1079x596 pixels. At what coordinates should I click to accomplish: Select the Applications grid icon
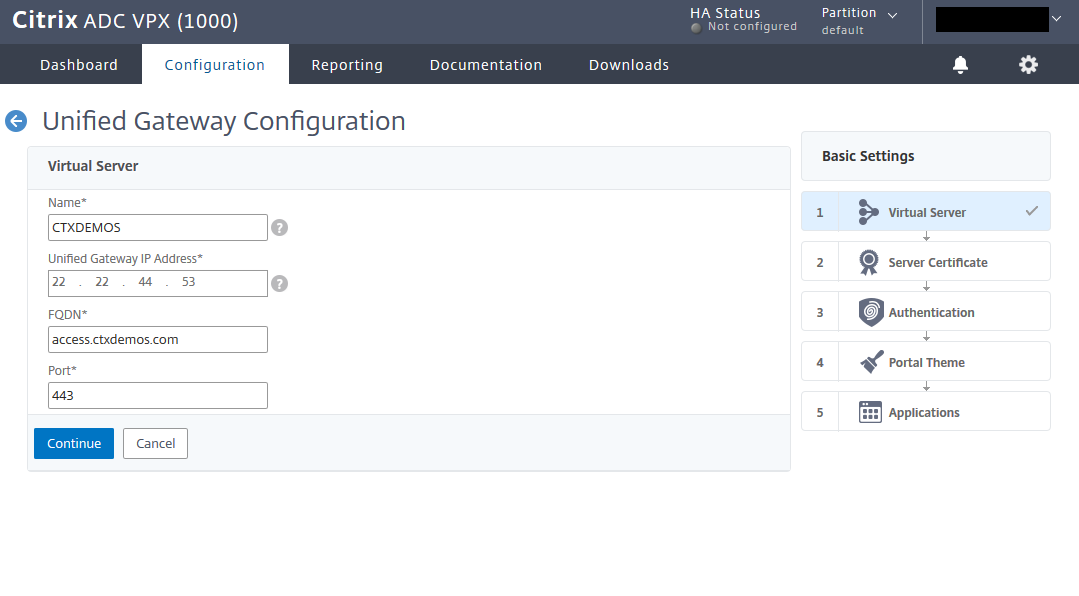(870, 412)
